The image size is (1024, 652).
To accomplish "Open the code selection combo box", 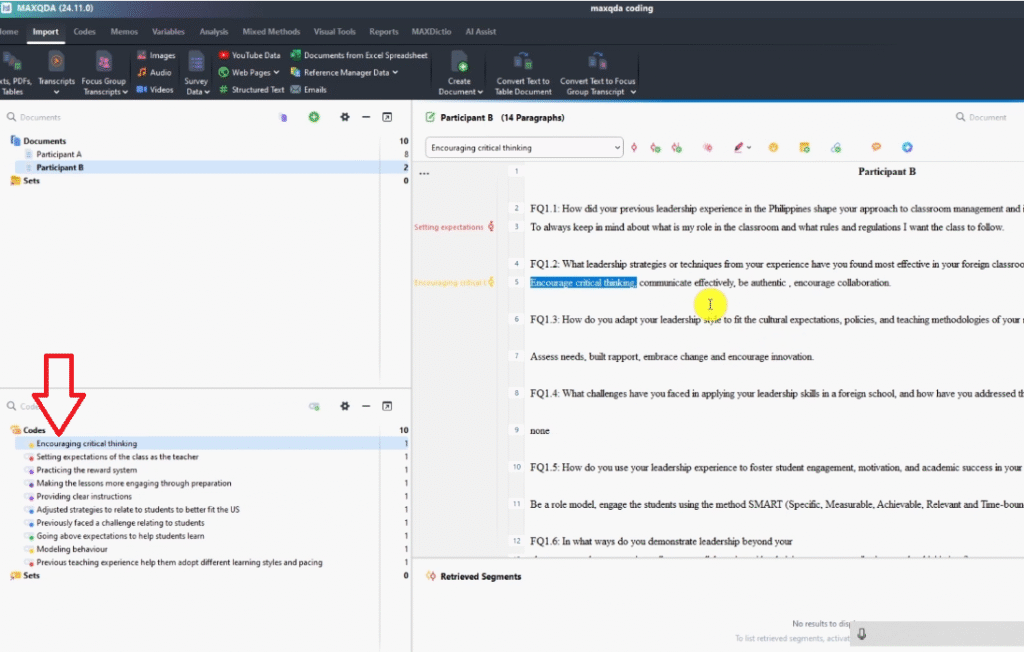I will point(524,147).
